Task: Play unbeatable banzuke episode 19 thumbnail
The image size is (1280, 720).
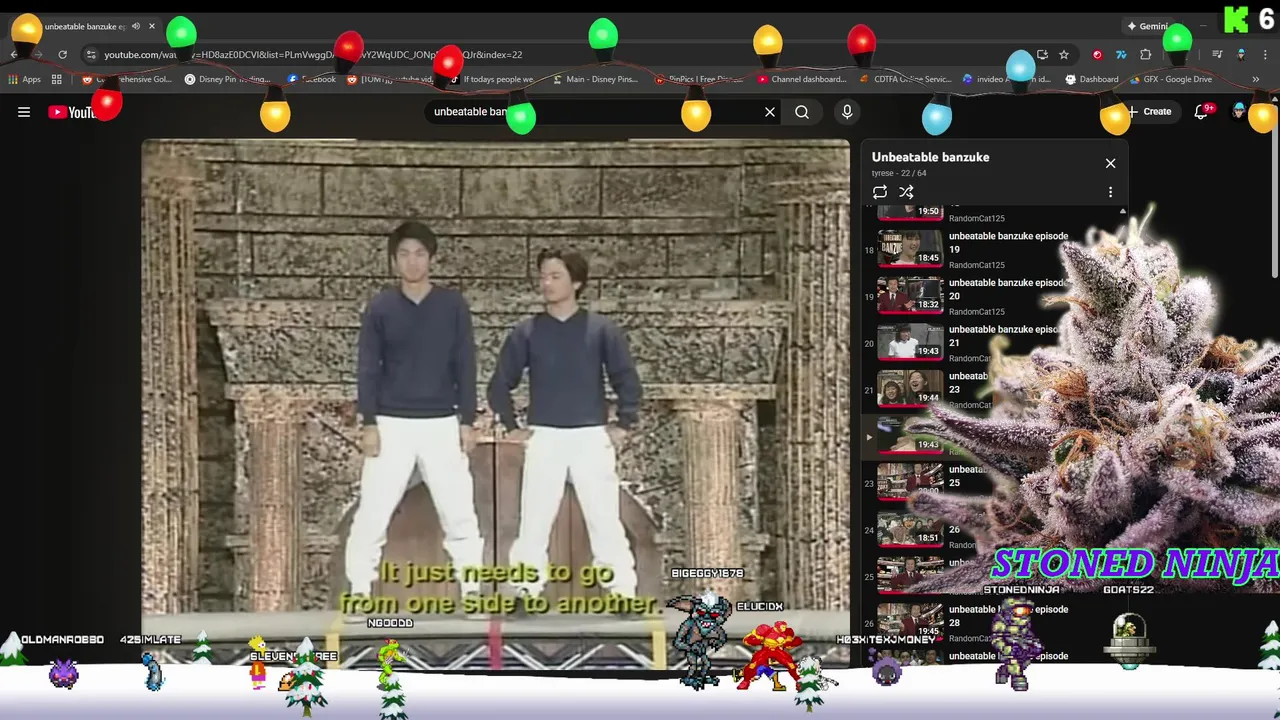Action: coord(910,248)
